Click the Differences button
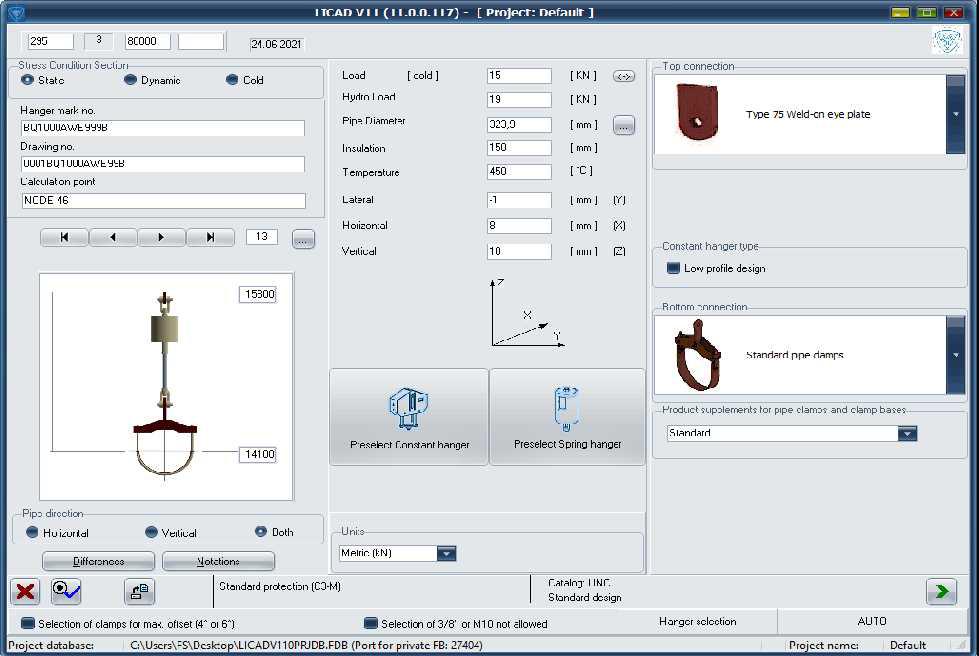 click(99, 561)
